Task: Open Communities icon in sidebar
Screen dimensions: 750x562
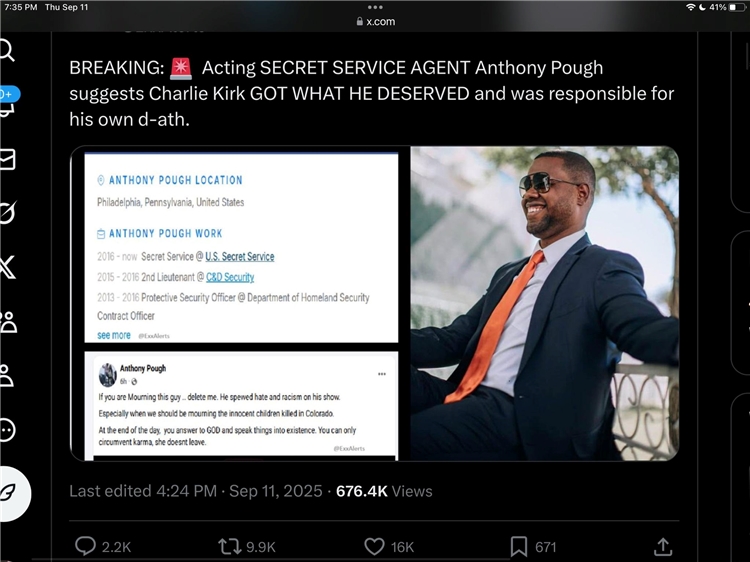Action: point(7,322)
